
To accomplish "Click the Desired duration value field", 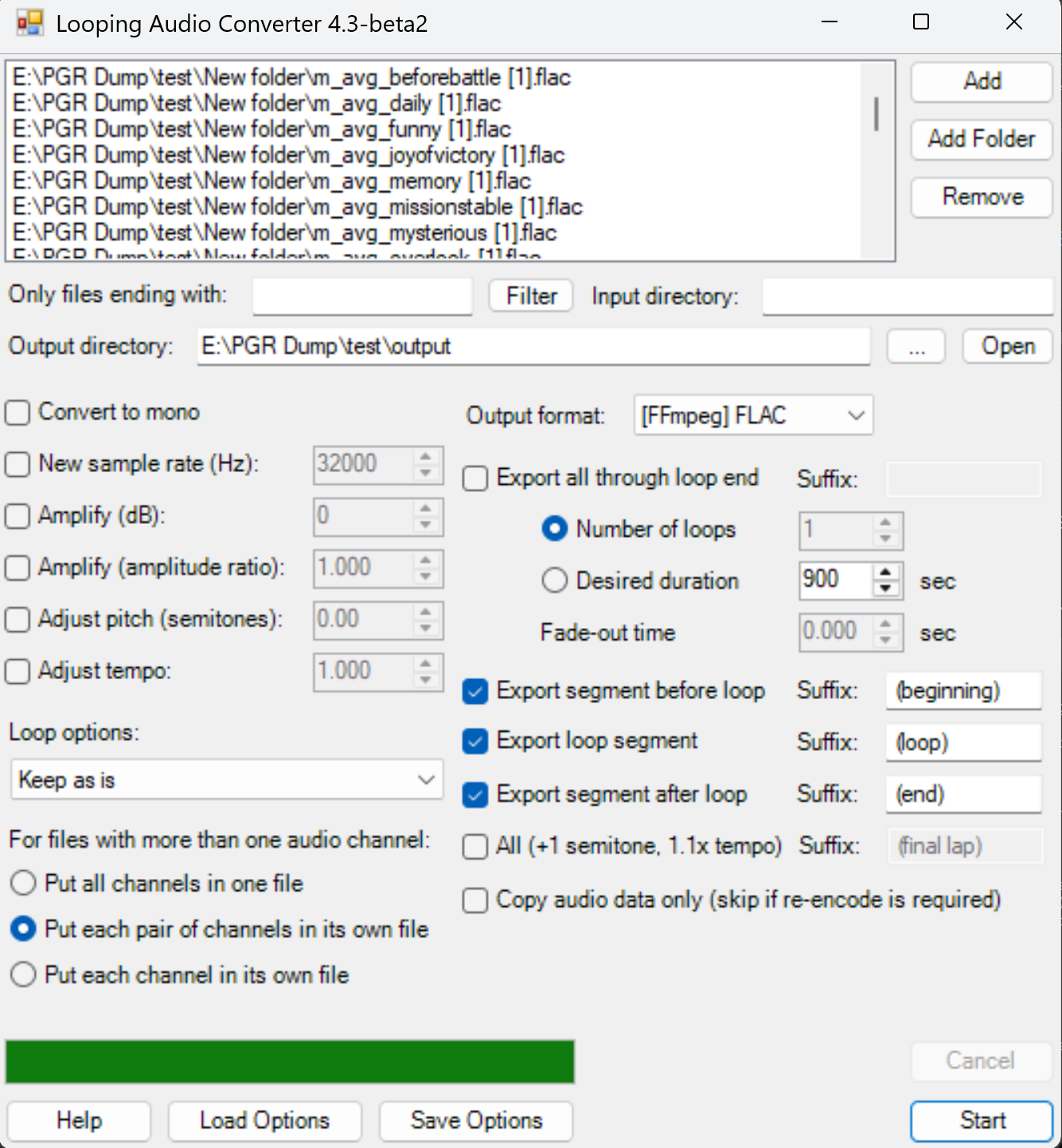I will tap(836, 580).
